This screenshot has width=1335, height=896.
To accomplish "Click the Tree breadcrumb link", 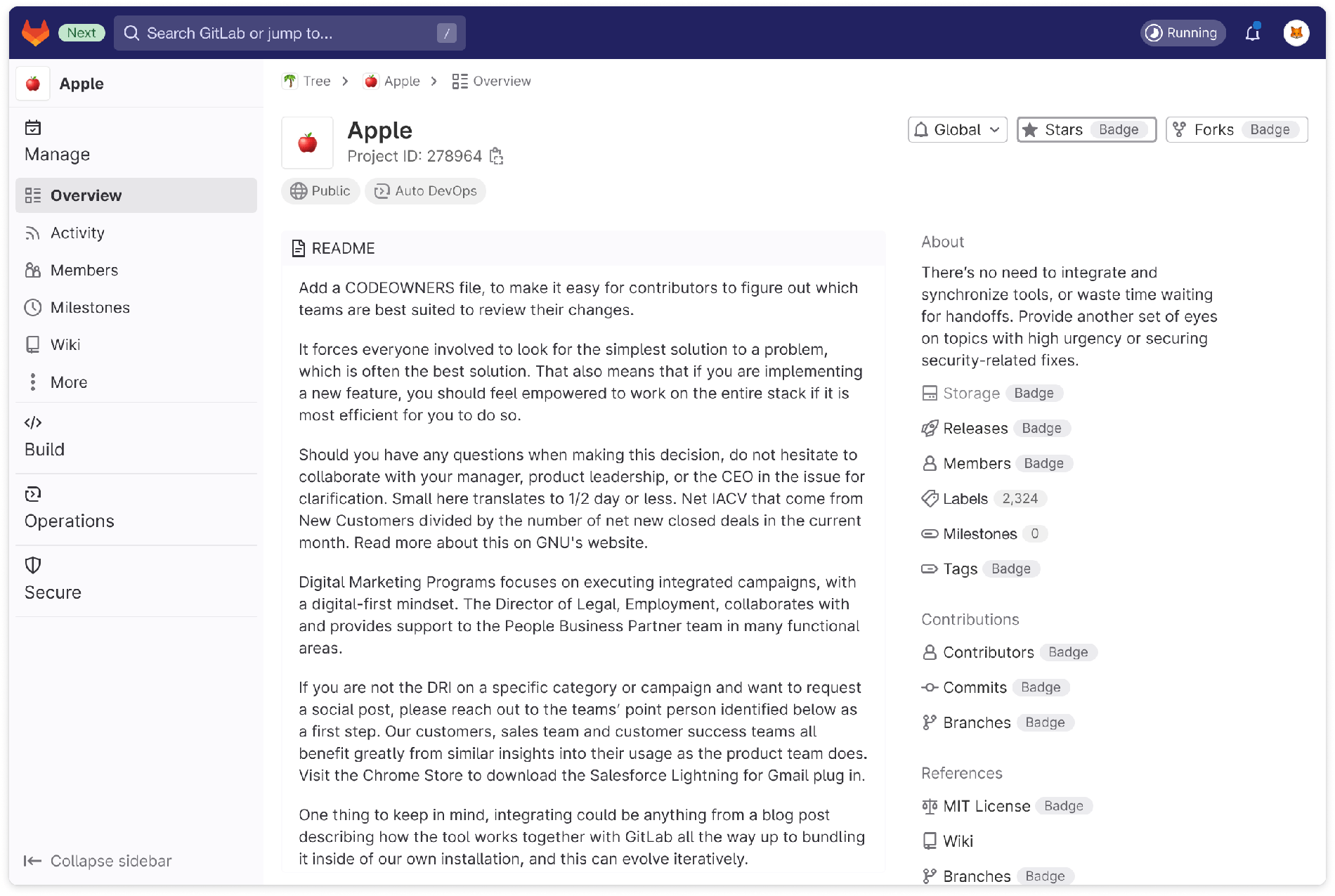I will [x=316, y=82].
